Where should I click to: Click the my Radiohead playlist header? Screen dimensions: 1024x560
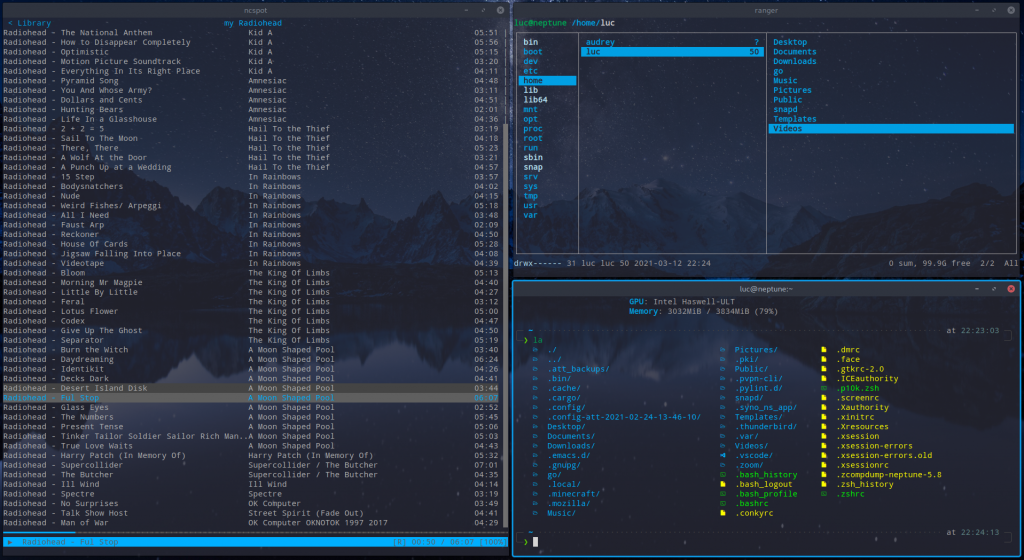[x=253, y=23]
